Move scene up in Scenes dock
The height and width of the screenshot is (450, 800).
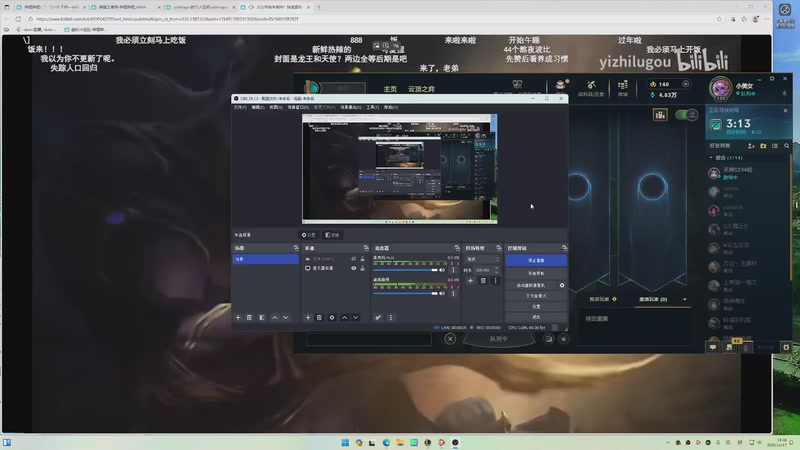[274, 317]
